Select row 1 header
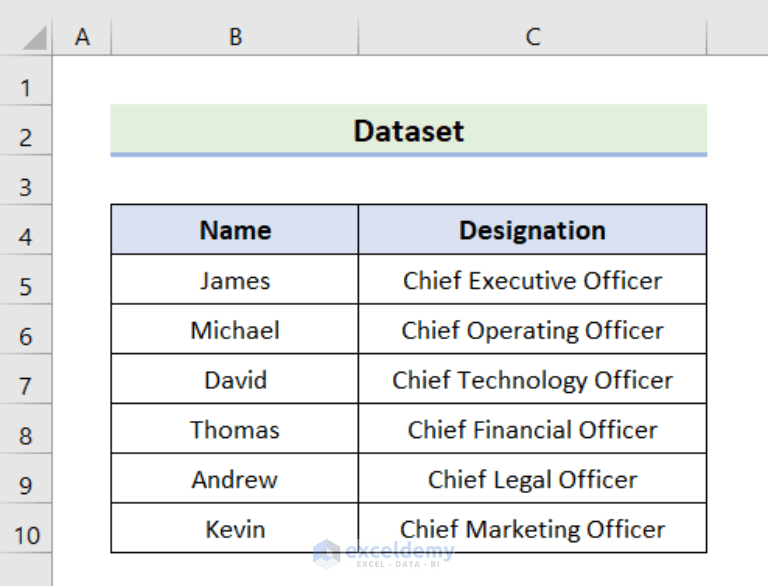Viewport: 768px width, 586px height. (25, 81)
